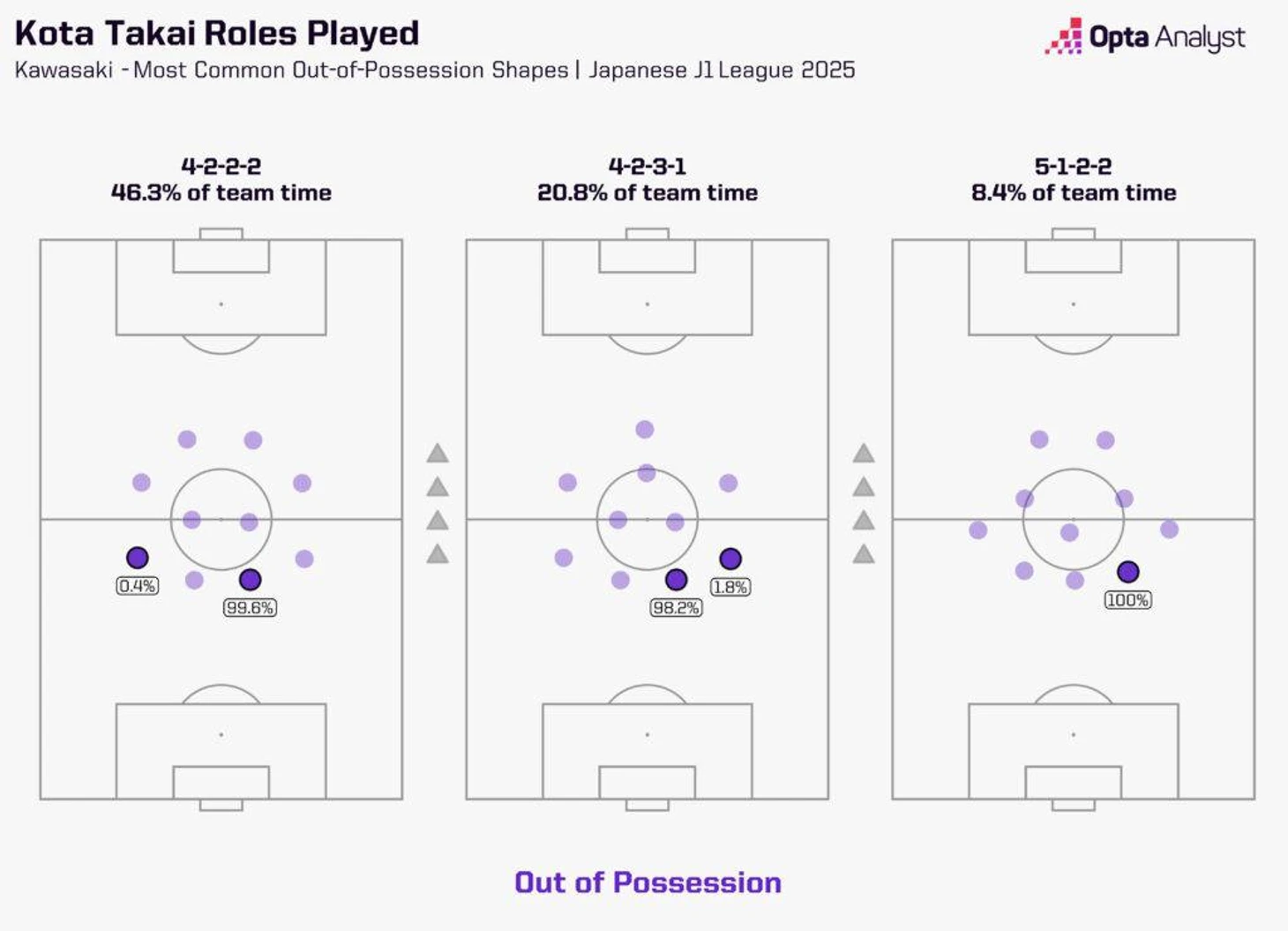Click the 46.3% of team time text
Viewport: 1288px width, 931px height.
[221, 193]
